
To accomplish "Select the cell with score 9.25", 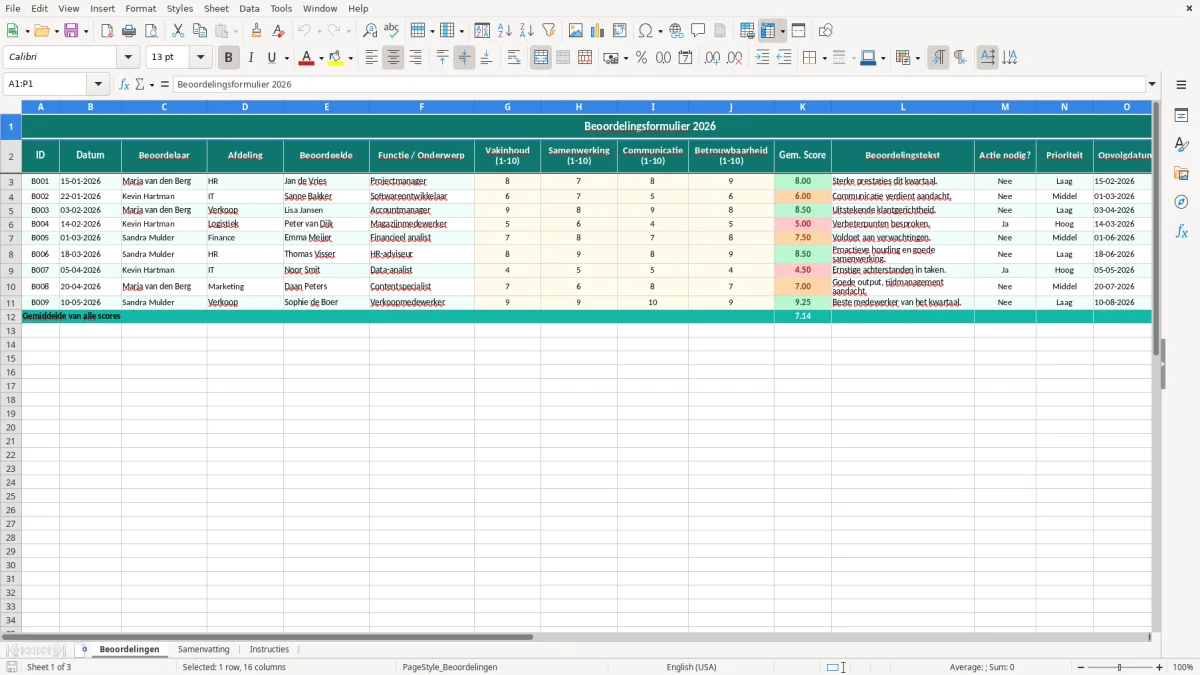I will click(802, 302).
